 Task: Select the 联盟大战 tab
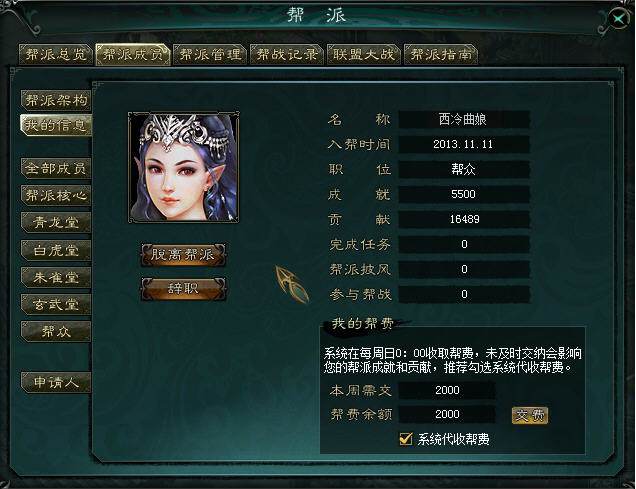click(364, 54)
